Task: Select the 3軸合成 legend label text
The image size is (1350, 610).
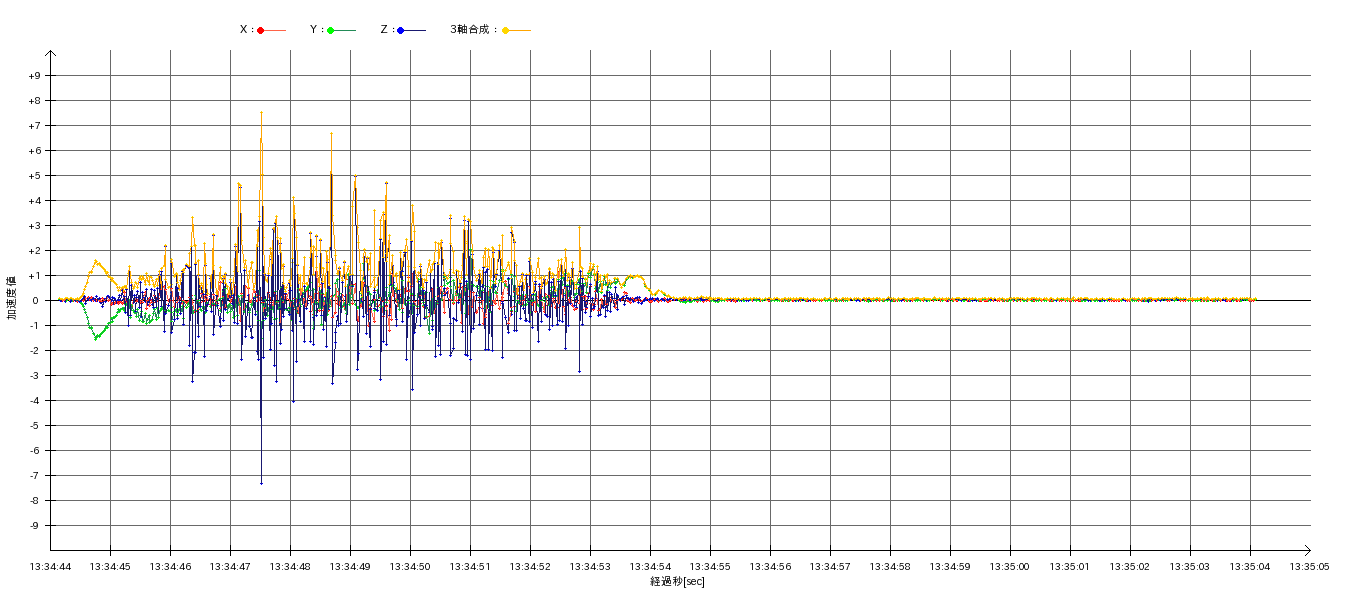Action: (x=472, y=30)
